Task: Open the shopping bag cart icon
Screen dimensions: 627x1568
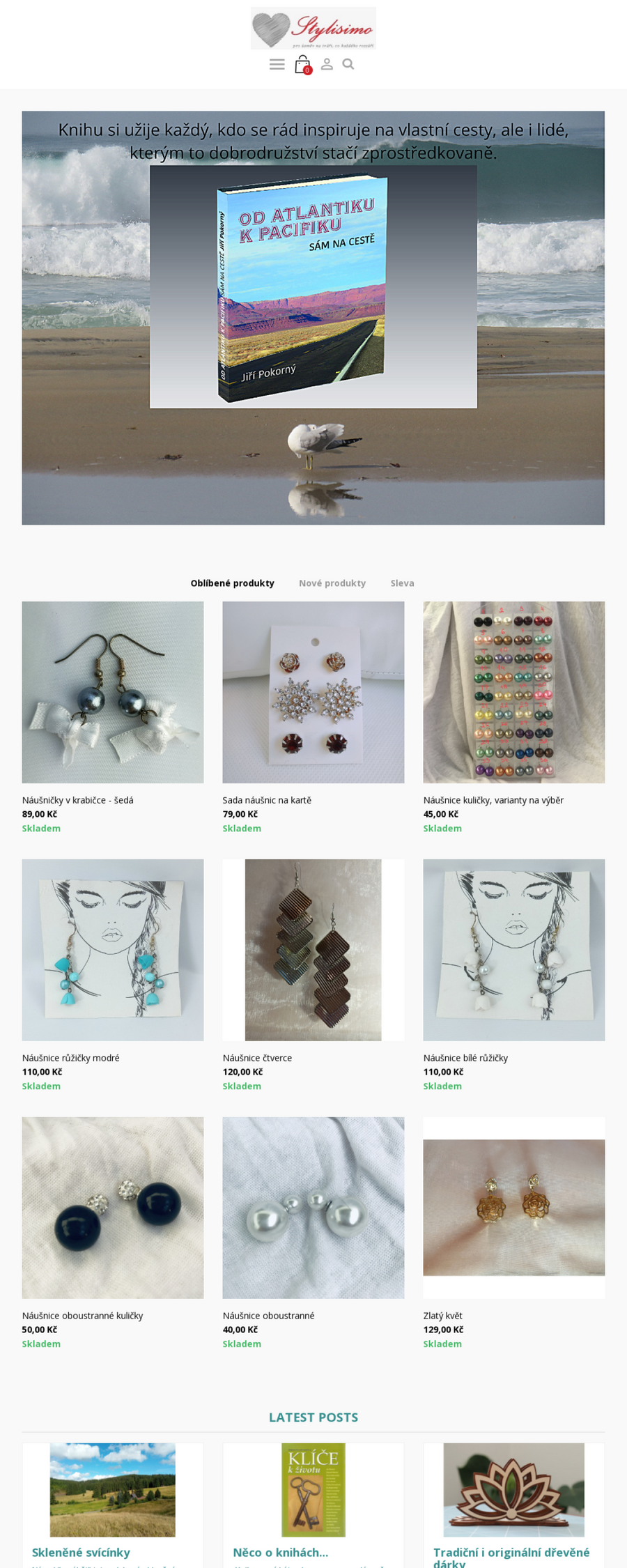Action: [302, 64]
